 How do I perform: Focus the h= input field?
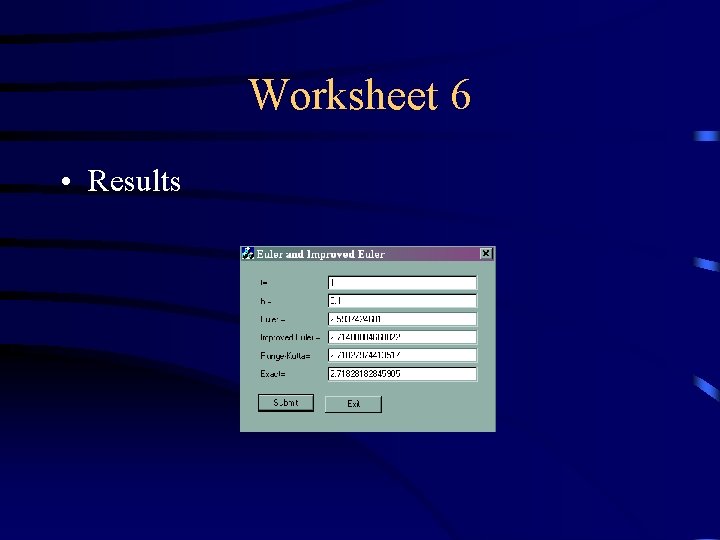(402, 301)
